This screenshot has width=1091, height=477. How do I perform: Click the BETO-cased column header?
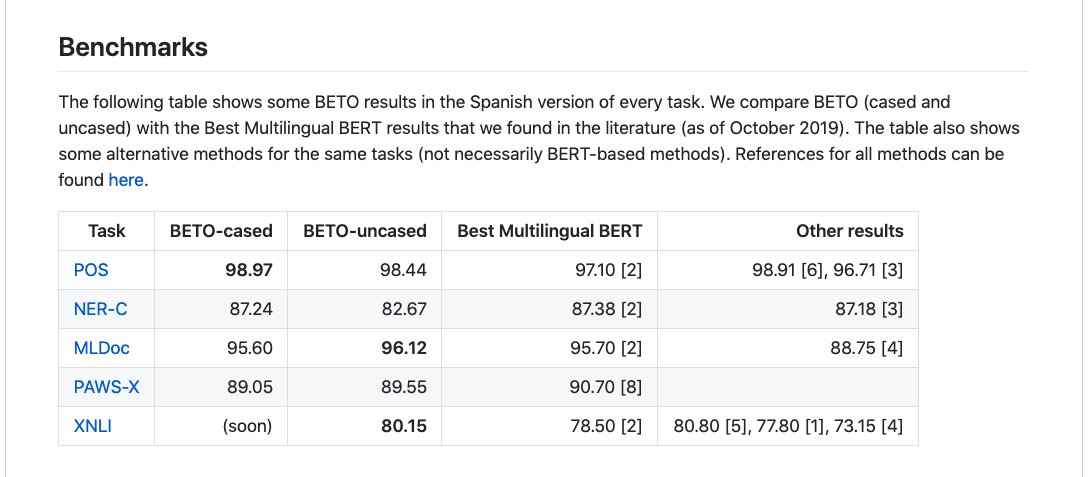coord(221,231)
